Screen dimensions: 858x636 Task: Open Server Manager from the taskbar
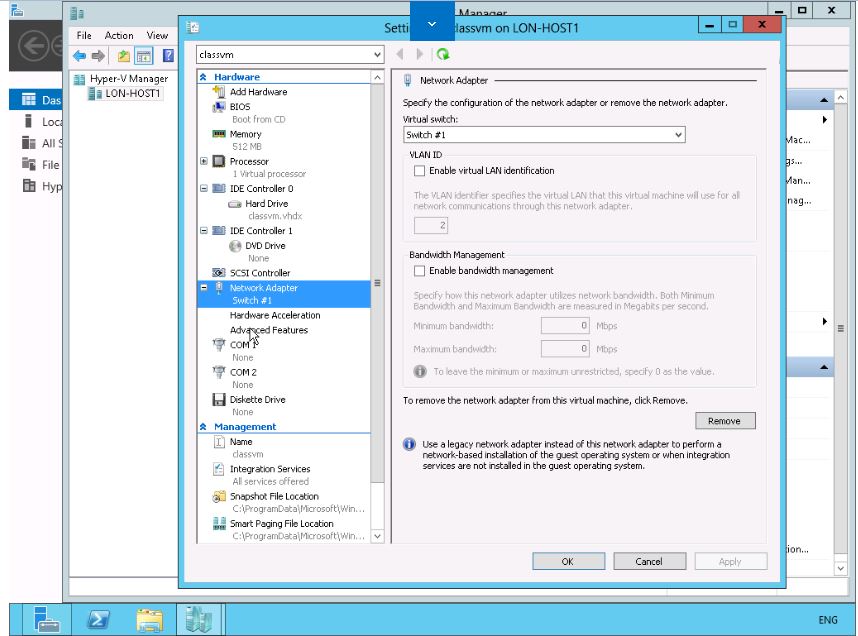click(47, 620)
